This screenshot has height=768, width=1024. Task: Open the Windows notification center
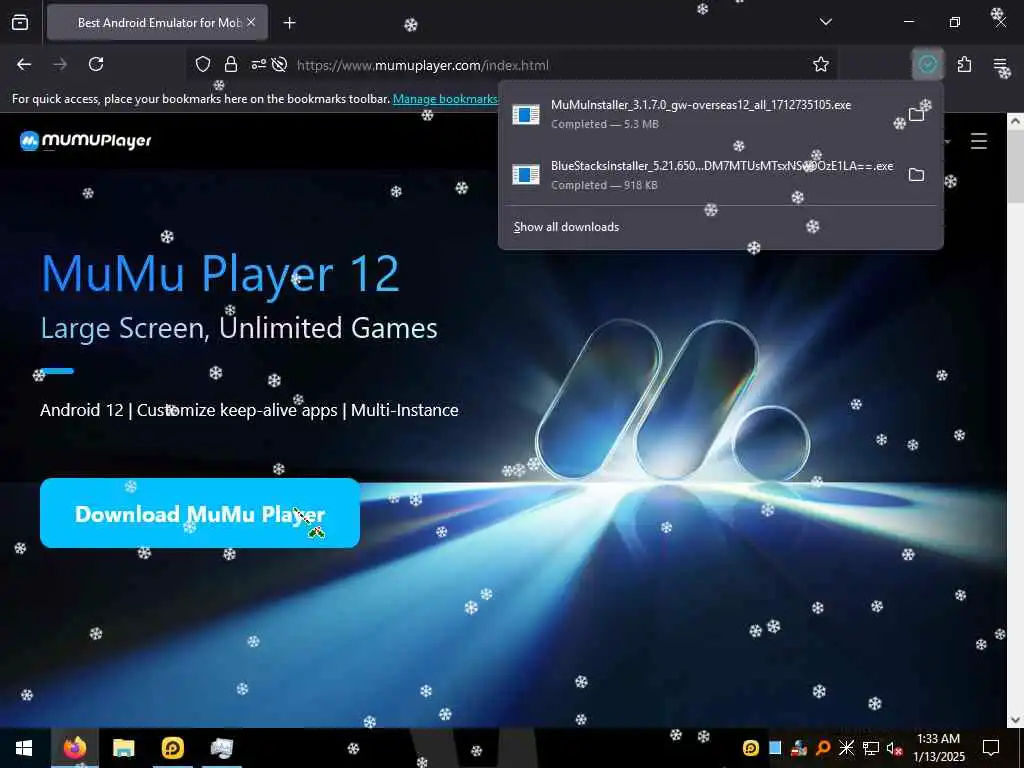pos(991,748)
